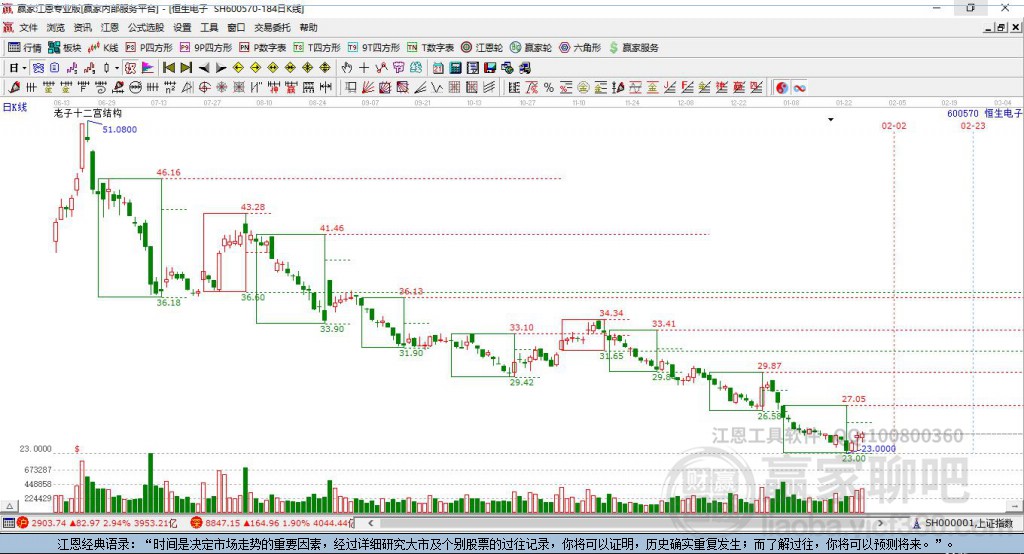Open the 9T四方形 tool
This screenshot has width=1024, height=554.
[374, 48]
